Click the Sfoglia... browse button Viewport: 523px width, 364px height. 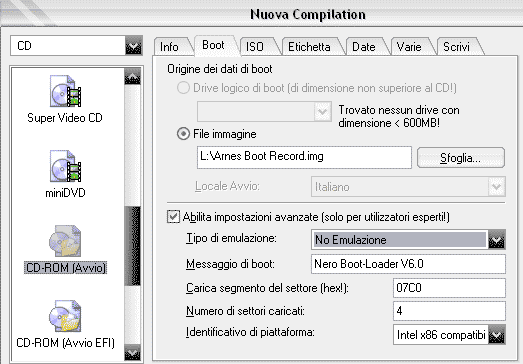pyautogui.click(x=461, y=157)
